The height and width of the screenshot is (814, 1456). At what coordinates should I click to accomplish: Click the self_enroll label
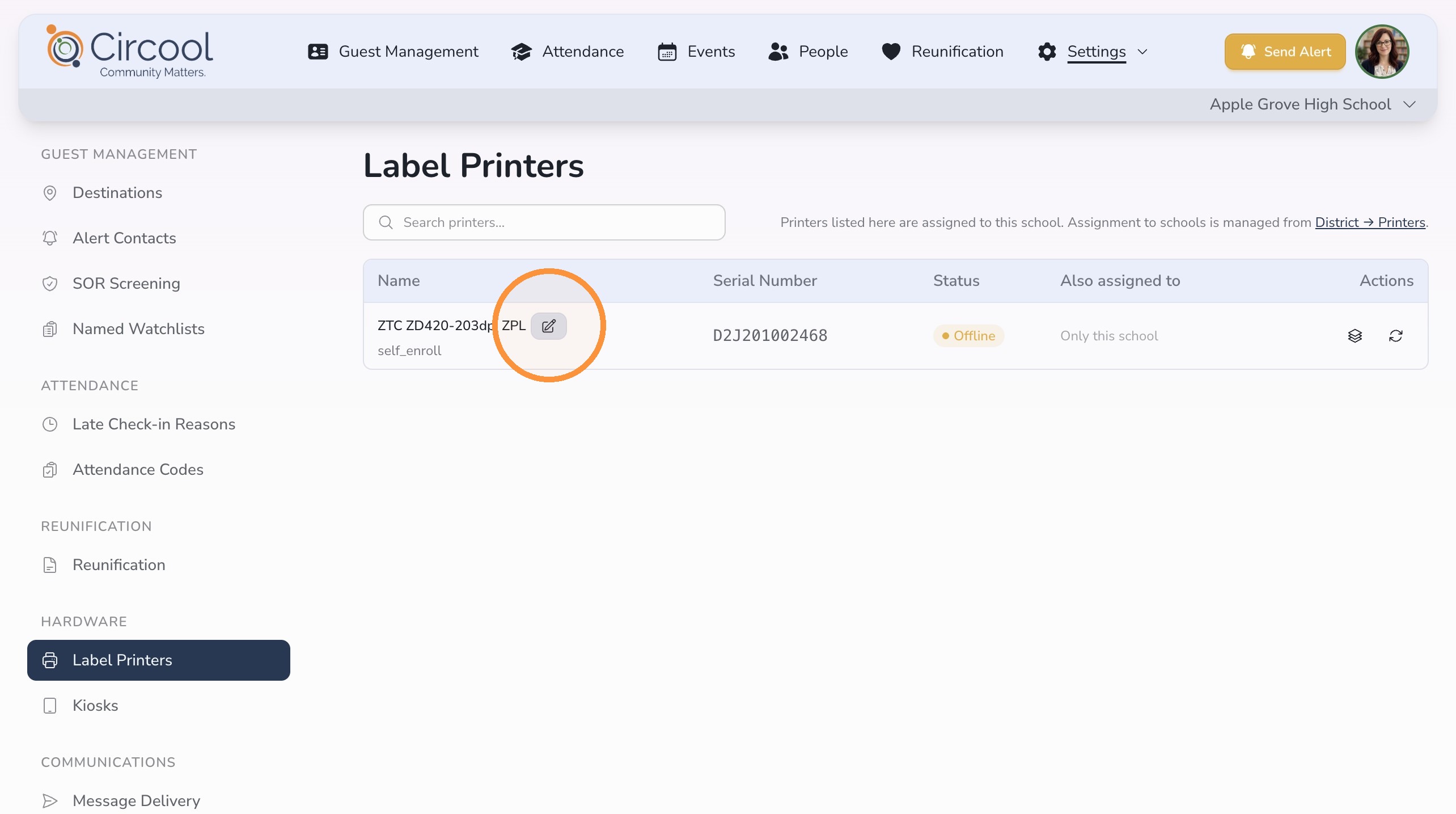click(409, 351)
